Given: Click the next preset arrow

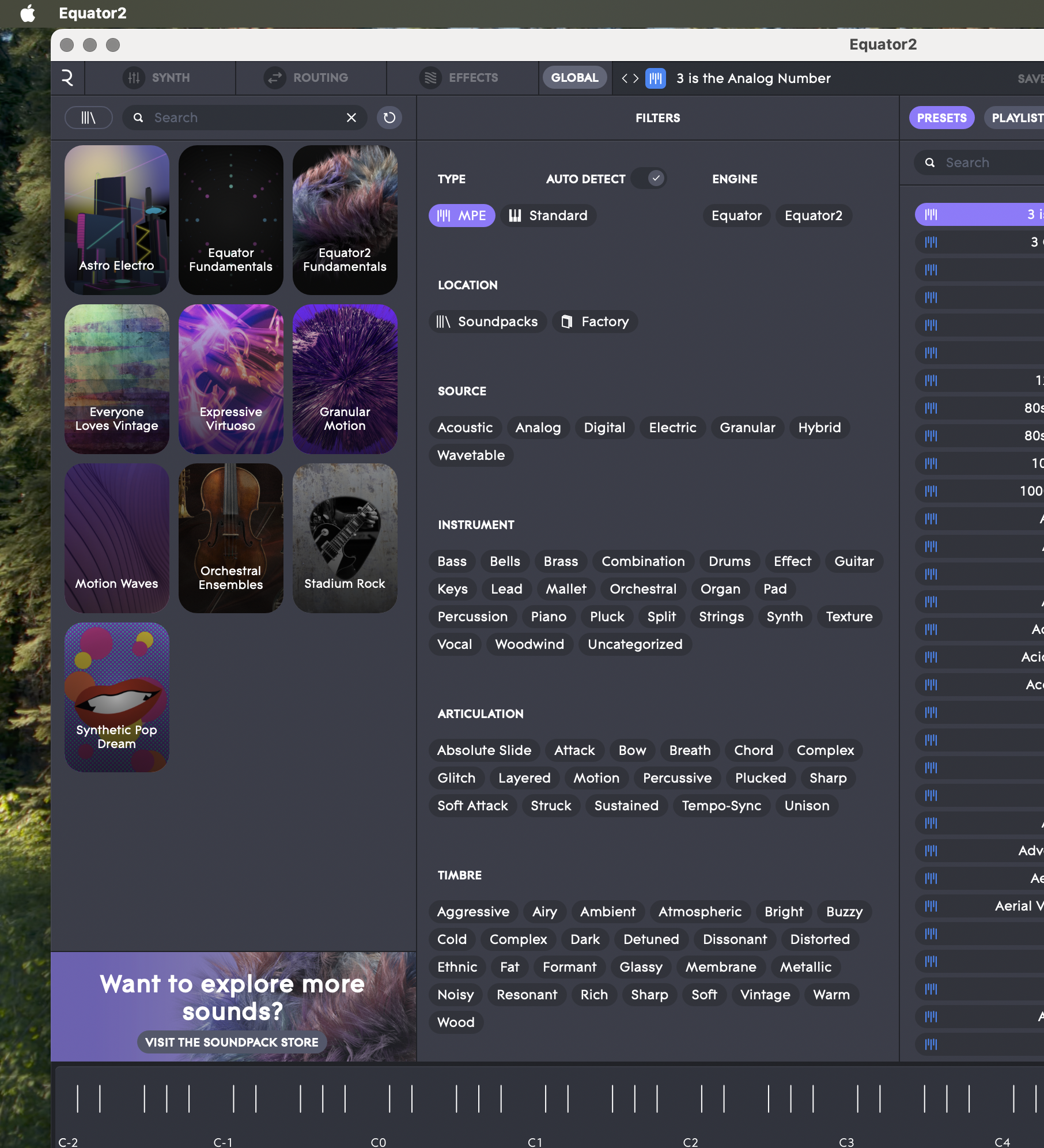Looking at the screenshot, I should click(x=636, y=78).
